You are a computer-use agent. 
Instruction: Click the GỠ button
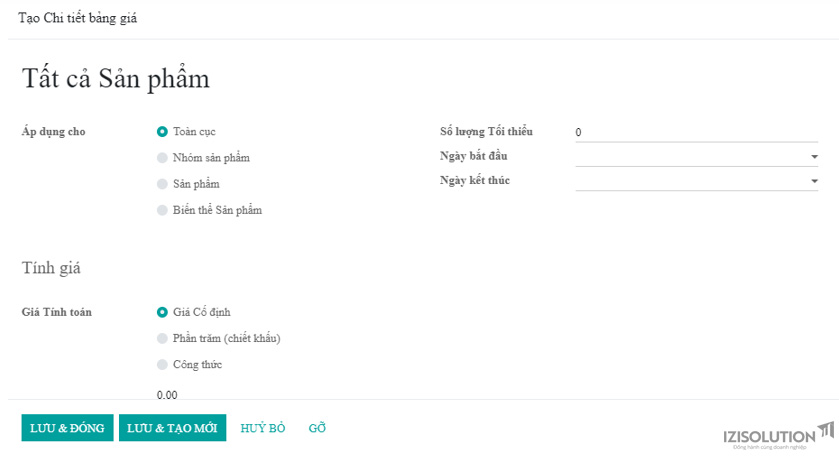click(317, 428)
